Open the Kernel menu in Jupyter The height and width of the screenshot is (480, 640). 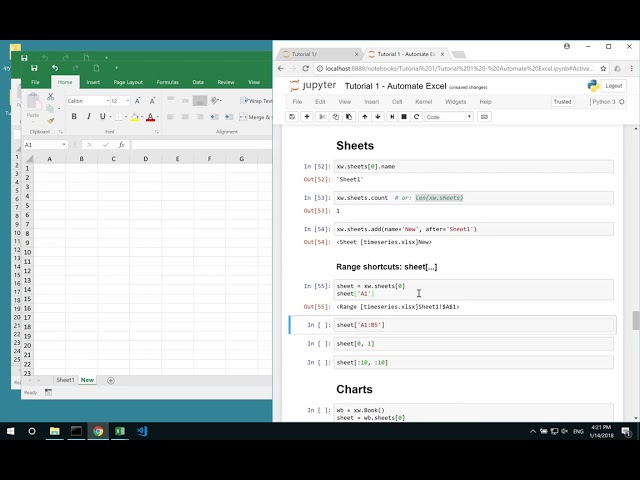[423, 102]
